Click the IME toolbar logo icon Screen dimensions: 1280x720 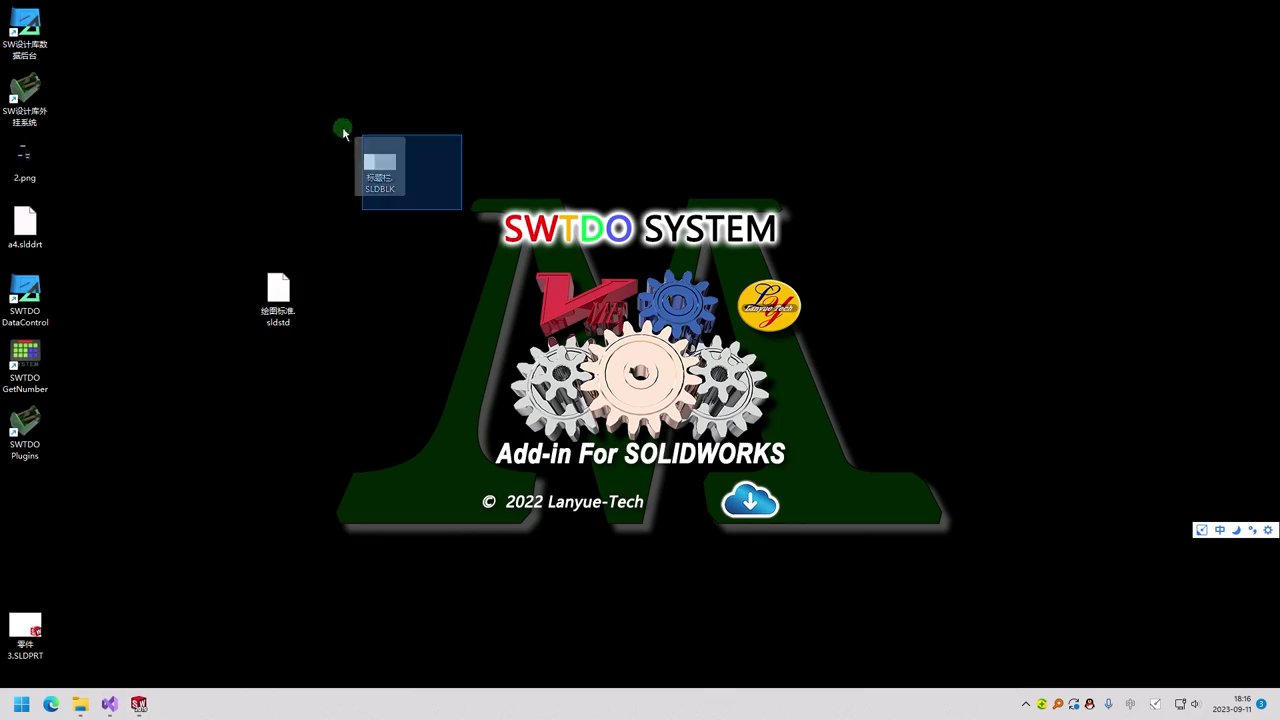click(1202, 530)
